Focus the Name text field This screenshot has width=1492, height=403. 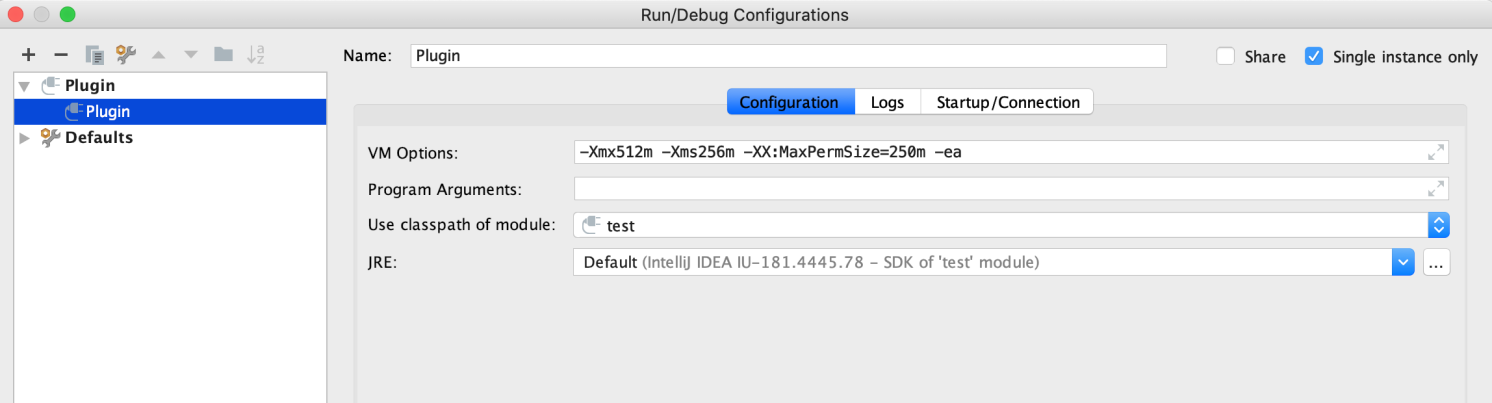click(788, 56)
